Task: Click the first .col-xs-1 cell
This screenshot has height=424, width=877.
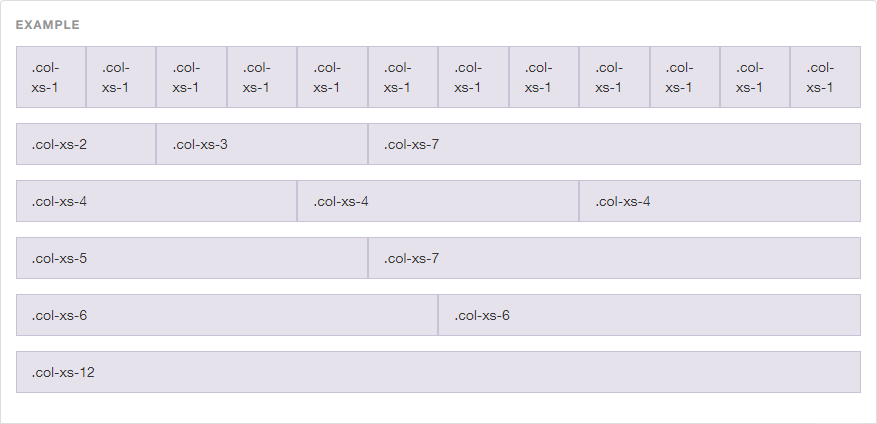Action: point(51,77)
